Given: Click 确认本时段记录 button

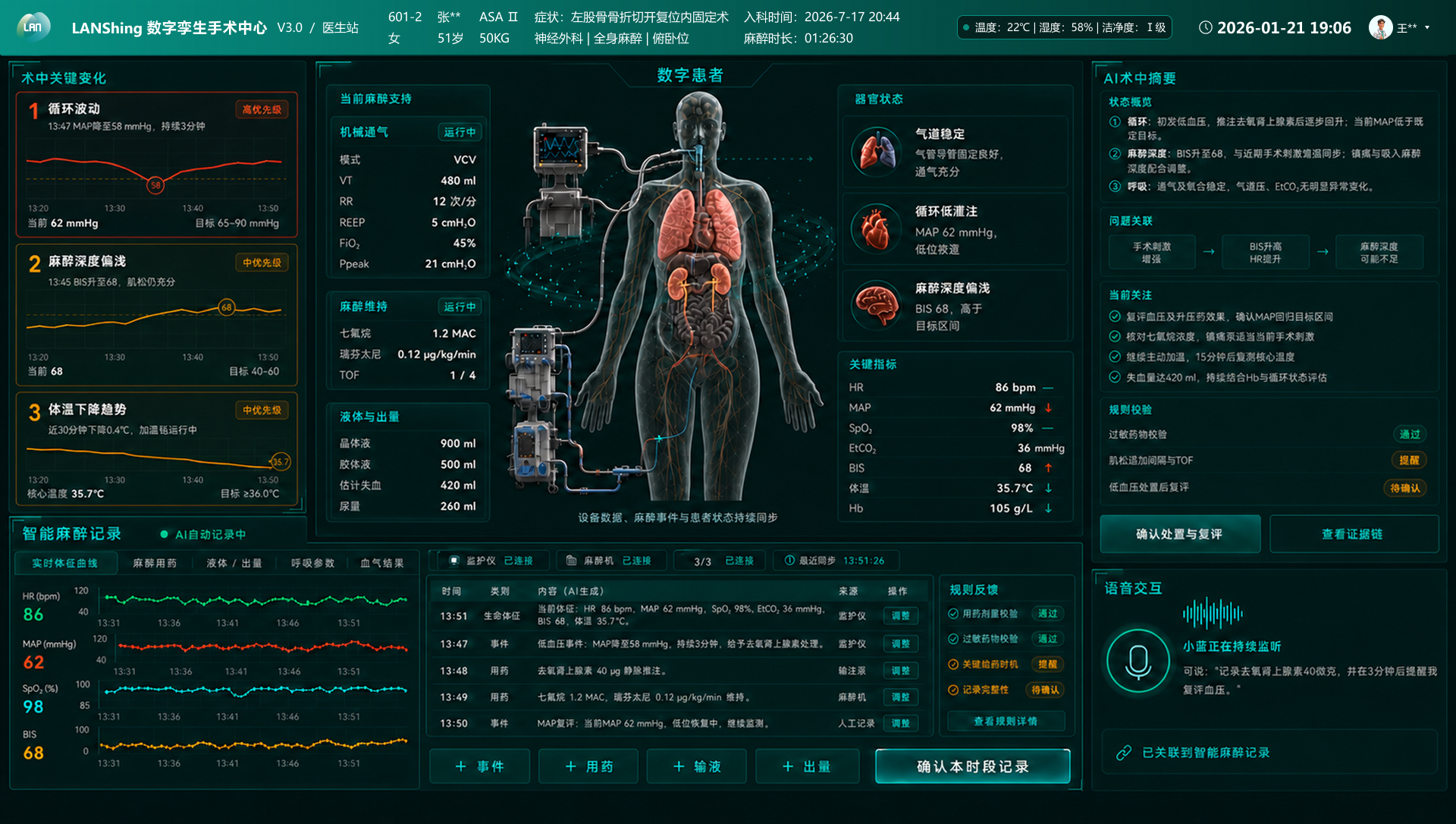Looking at the screenshot, I should pyautogui.click(x=973, y=766).
